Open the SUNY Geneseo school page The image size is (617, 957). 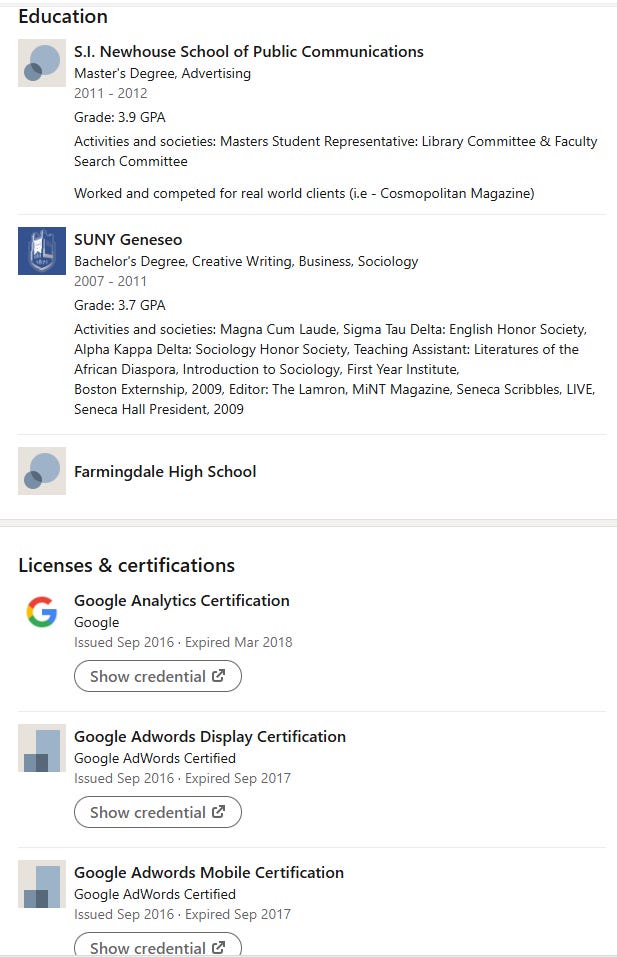pos(128,240)
